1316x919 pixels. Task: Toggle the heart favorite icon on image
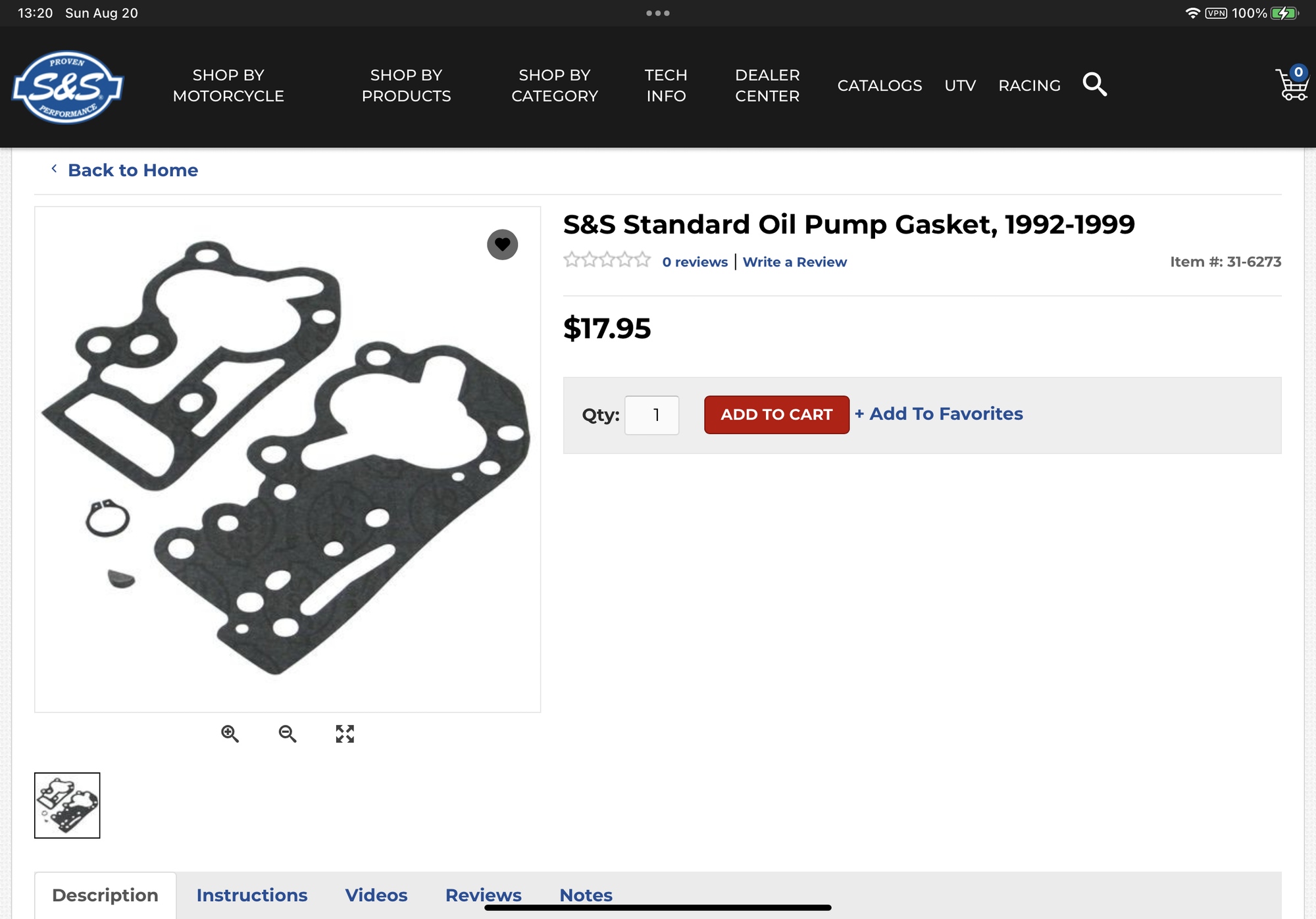coord(502,245)
